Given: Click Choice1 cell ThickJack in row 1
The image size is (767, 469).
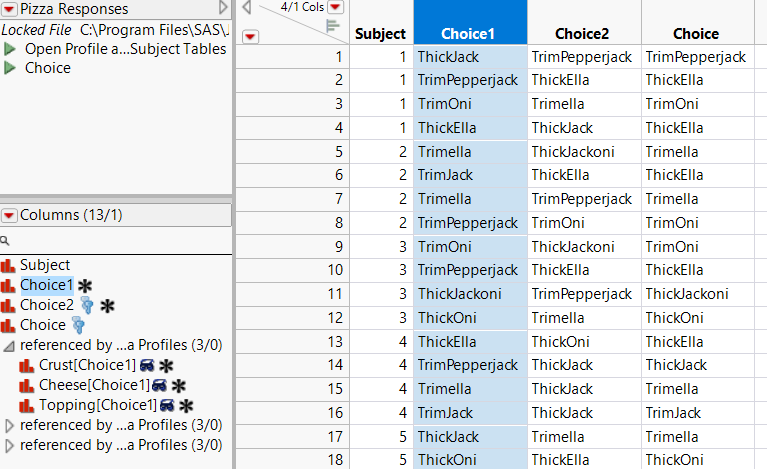Looking at the screenshot, I should click(470, 57).
